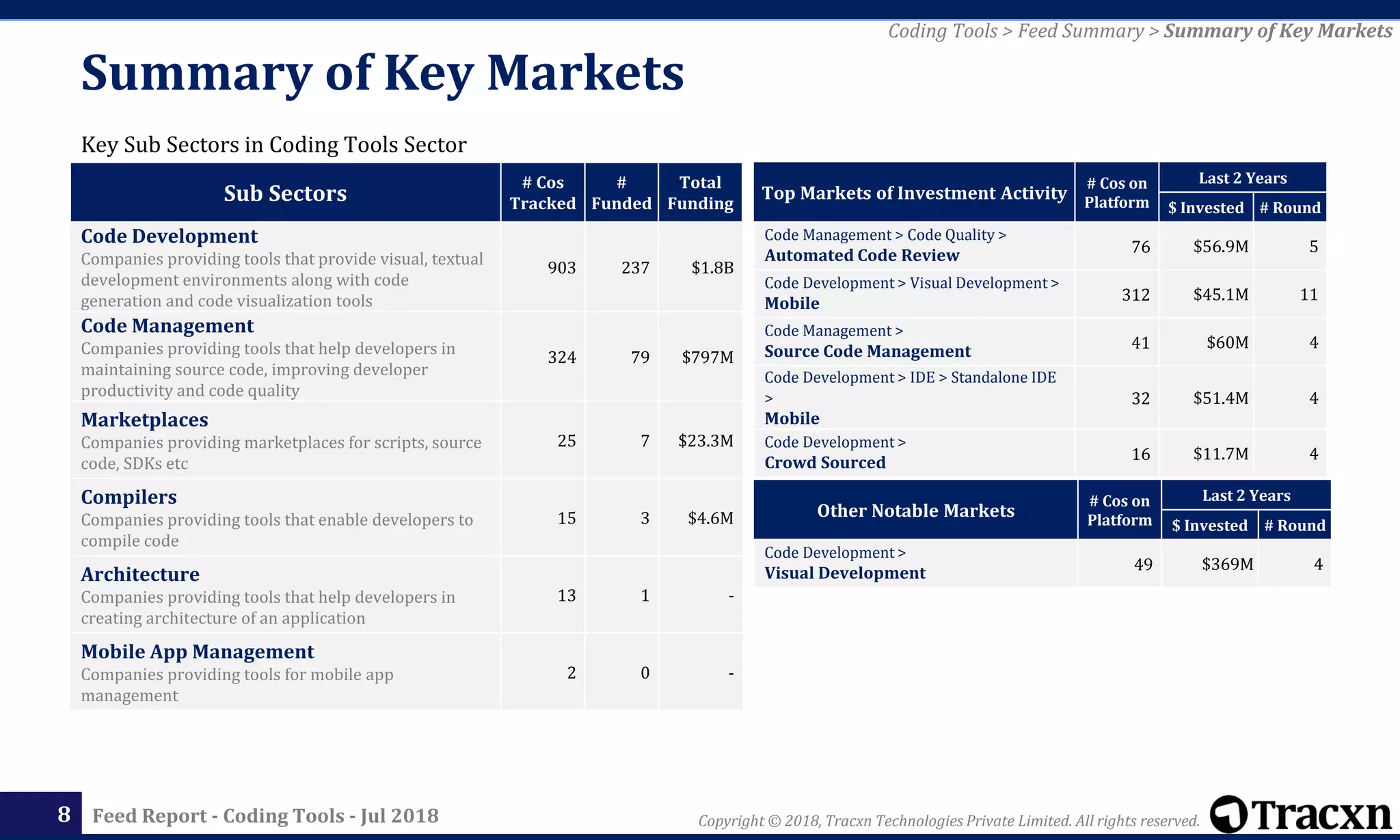This screenshot has width=1400, height=840.
Task: Click the Tracxn copyright notice text
Action: pyautogui.click(x=949, y=820)
